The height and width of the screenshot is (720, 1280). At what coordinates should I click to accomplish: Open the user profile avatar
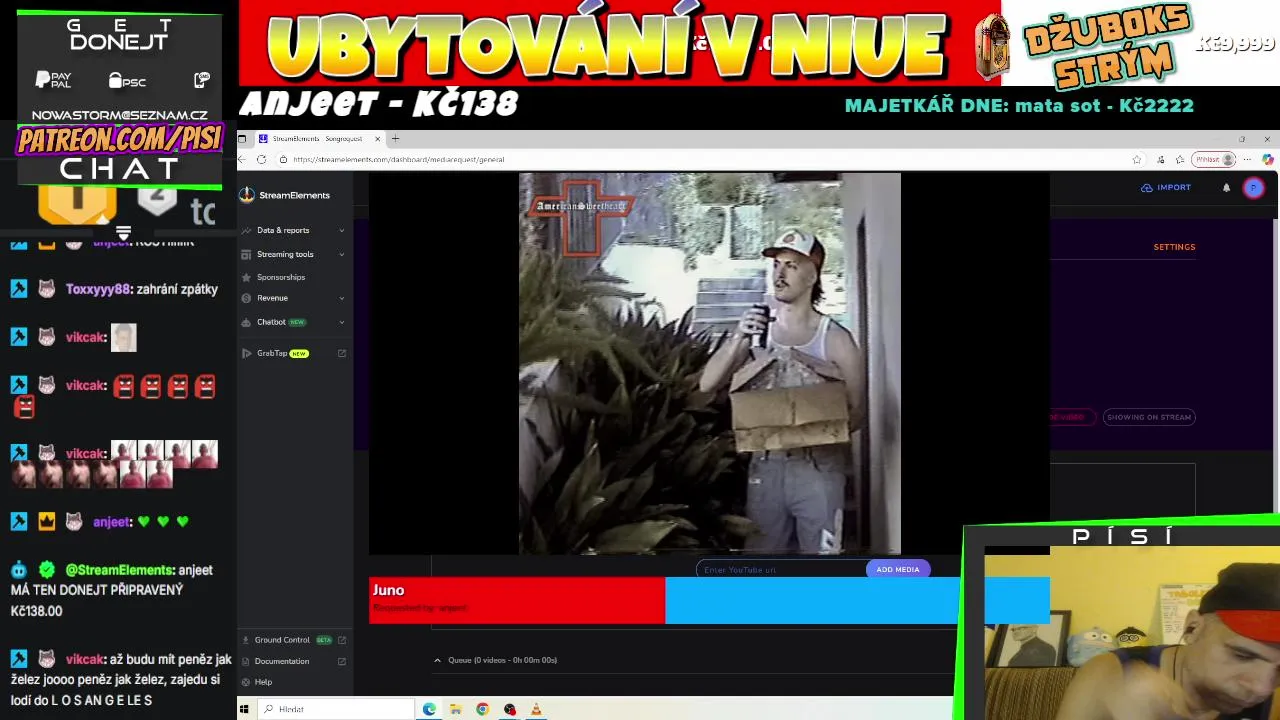coord(1253,187)
